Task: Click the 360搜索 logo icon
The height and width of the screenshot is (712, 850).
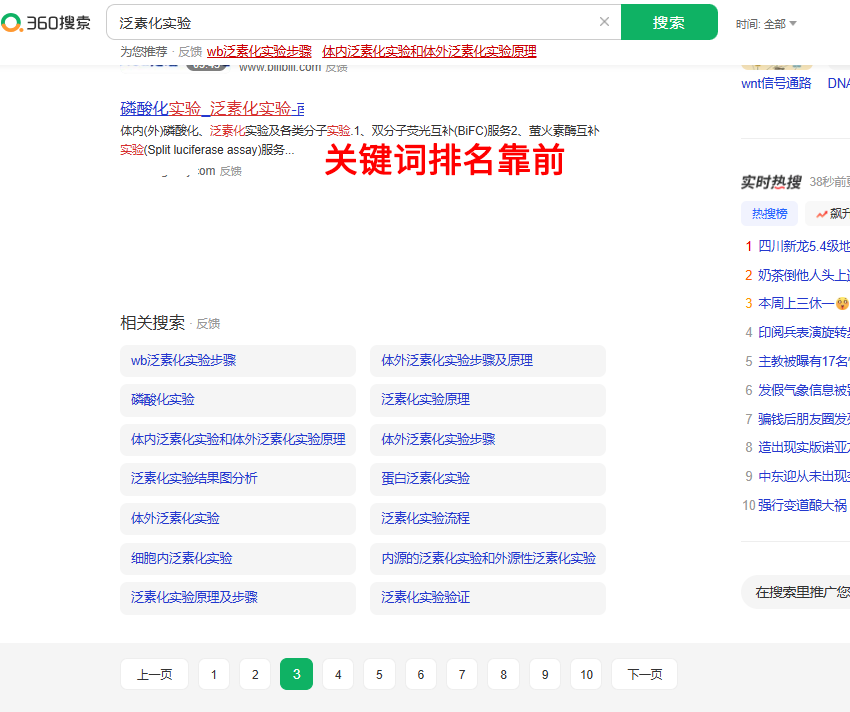Action: click(46, 22)
